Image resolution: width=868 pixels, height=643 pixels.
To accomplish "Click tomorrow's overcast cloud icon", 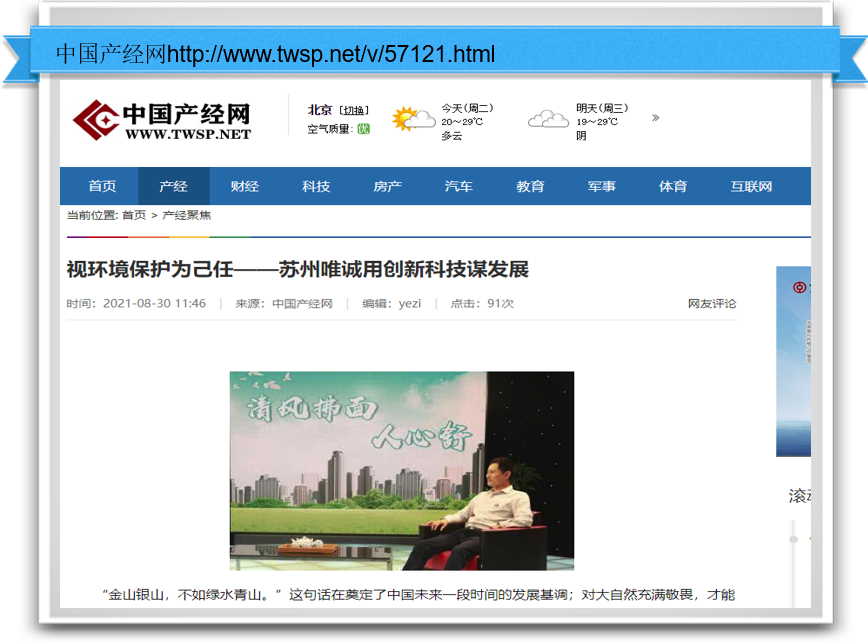I will click(x=548, y=117).
